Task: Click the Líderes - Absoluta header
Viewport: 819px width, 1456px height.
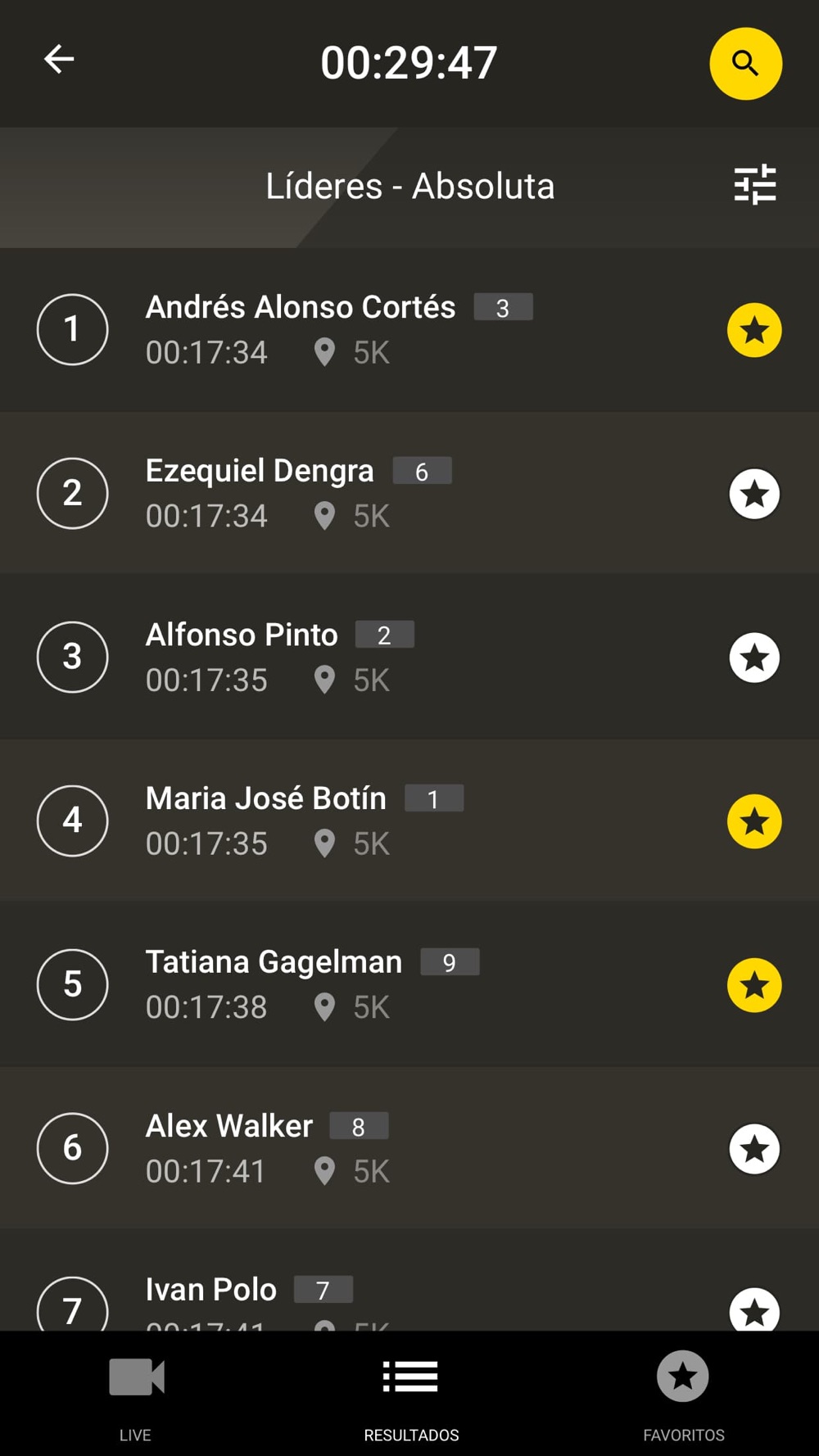Action: coord(409,187)
